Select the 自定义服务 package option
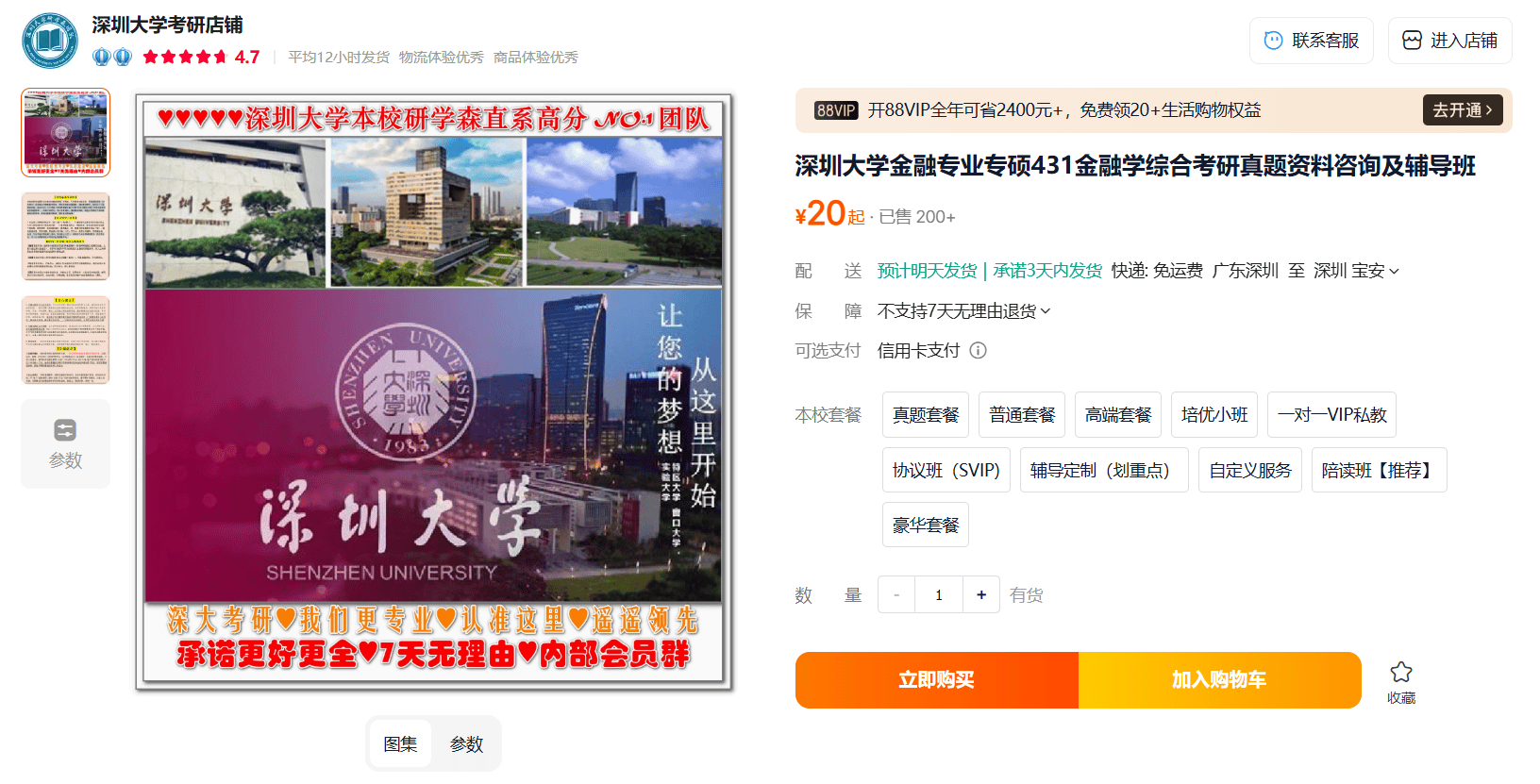 [1250, 470]
